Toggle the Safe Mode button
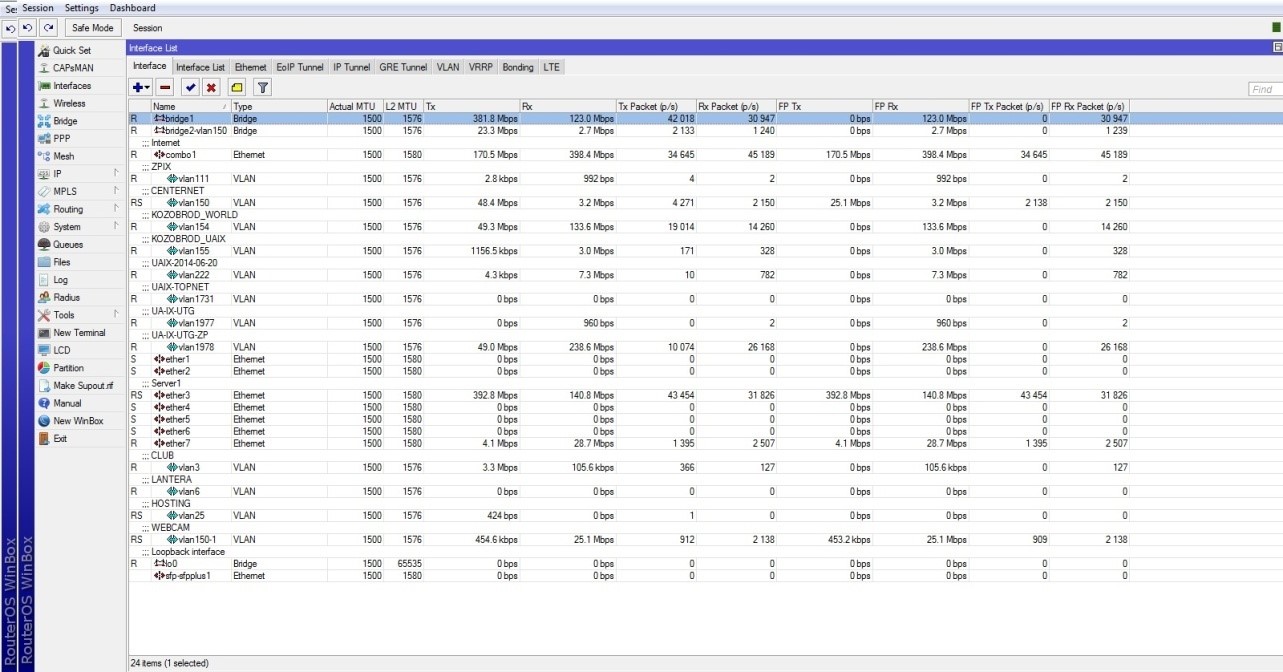Viewport: 1283px width, 672px height. coord(93,28)
